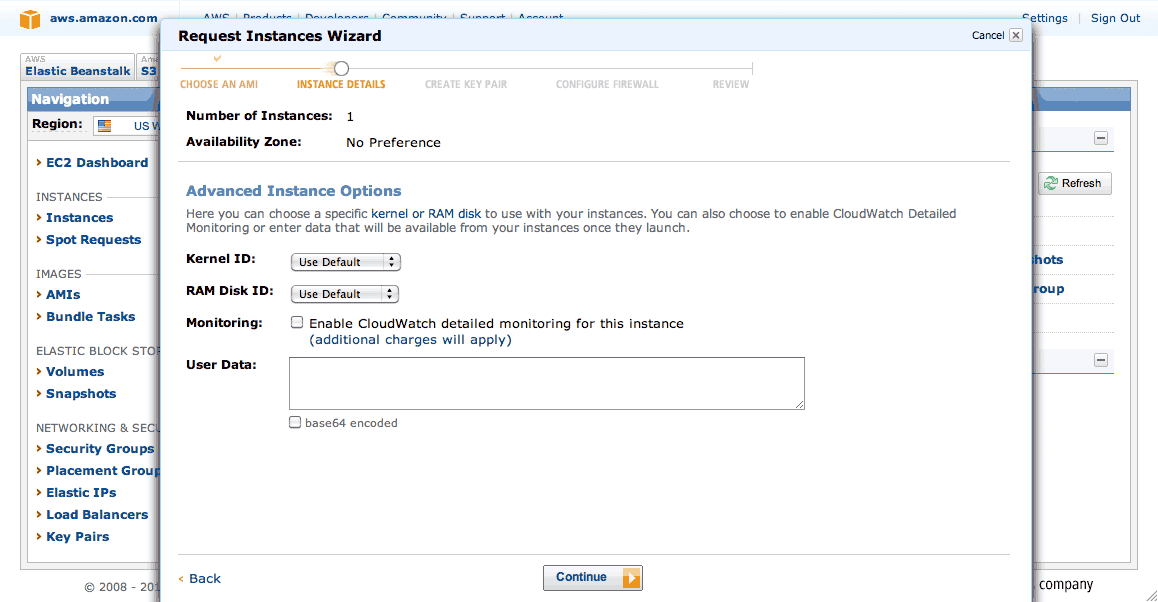
Task: Open Spot Requests in navigation
Action: pos(93,239)
